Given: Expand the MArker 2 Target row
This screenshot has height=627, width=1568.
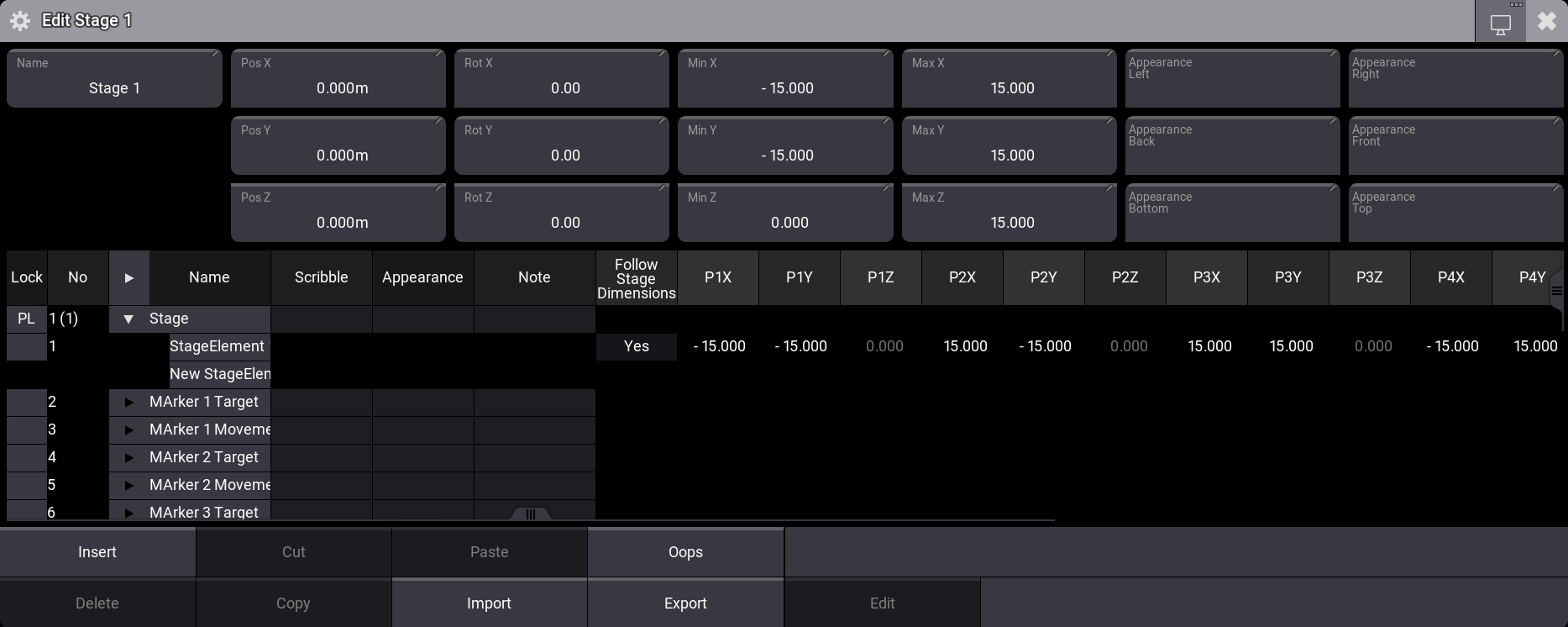Looking at the screenshot, I should (128, 458).
